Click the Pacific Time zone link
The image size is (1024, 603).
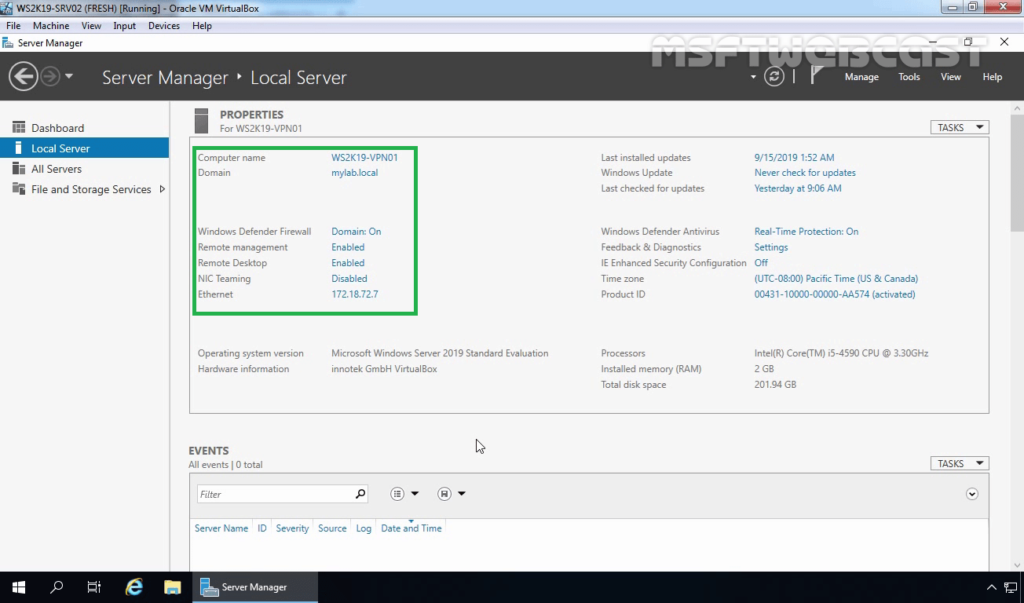click(x=836, y=278)
